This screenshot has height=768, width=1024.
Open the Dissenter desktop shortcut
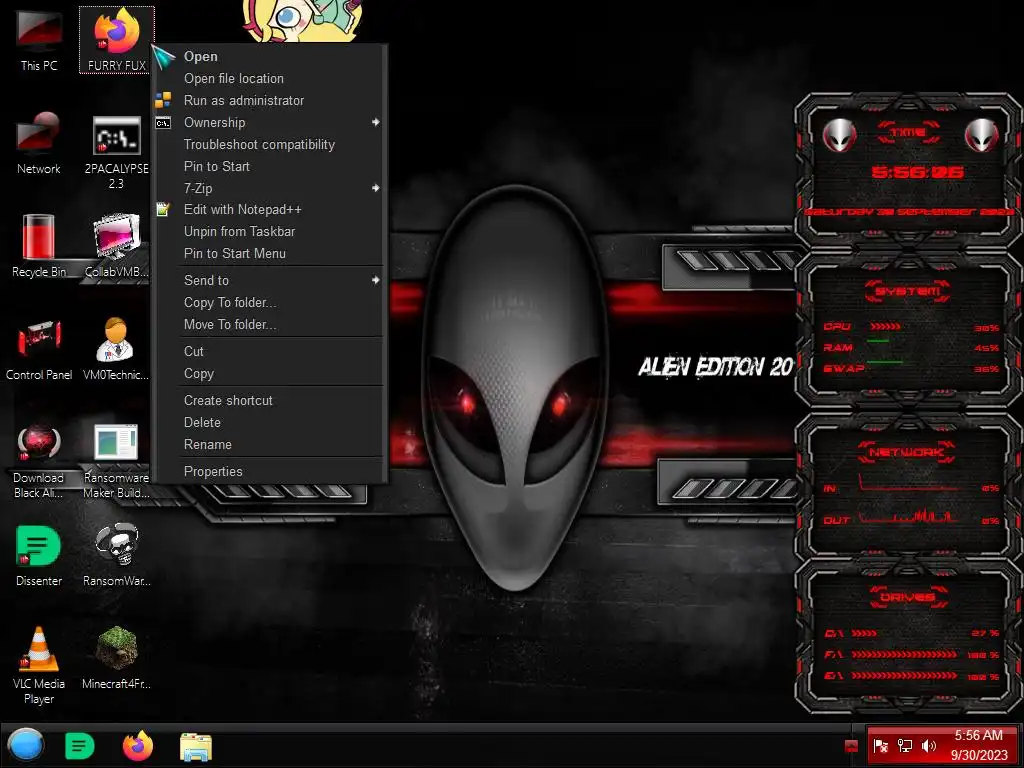point(39,556)
